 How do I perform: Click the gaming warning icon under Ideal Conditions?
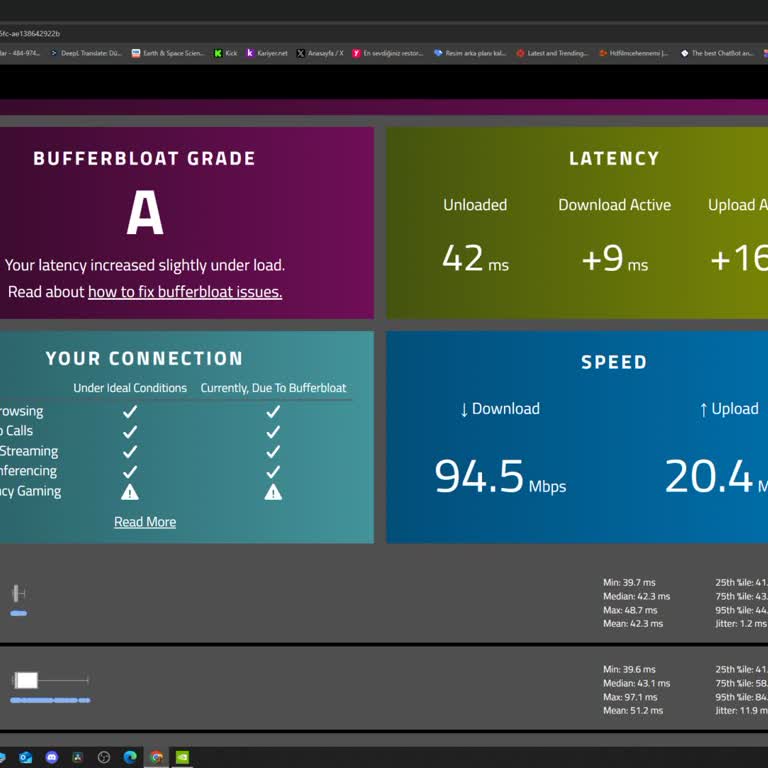tap(130, 492)
